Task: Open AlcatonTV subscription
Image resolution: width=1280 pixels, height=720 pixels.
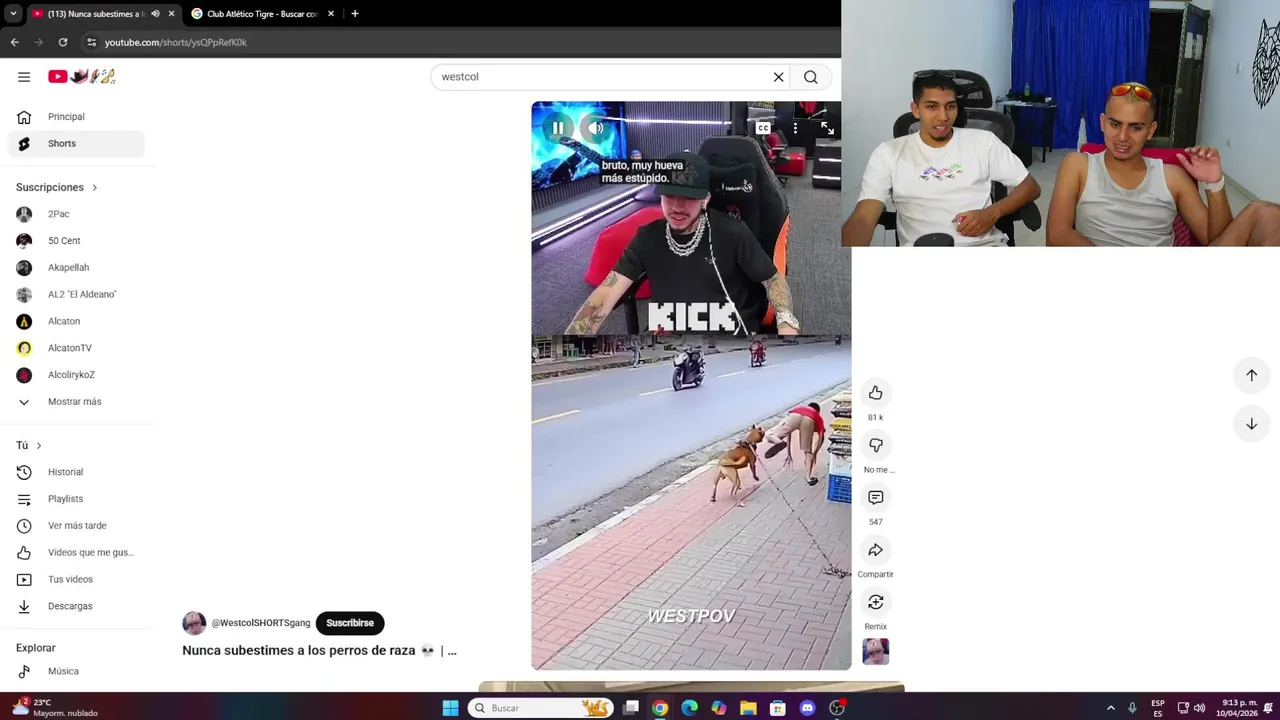Action: click(x=76, y=348)
